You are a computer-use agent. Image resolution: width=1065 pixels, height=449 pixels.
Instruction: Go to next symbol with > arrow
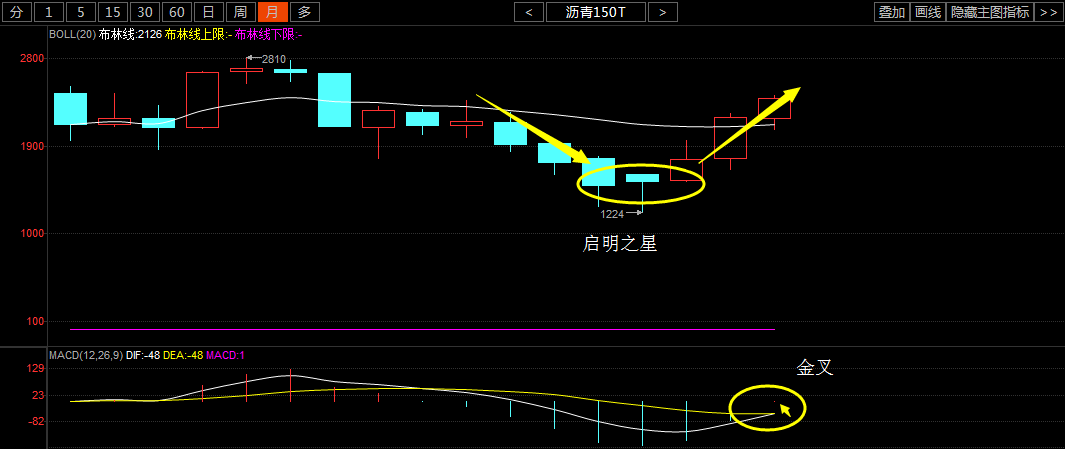663,12
